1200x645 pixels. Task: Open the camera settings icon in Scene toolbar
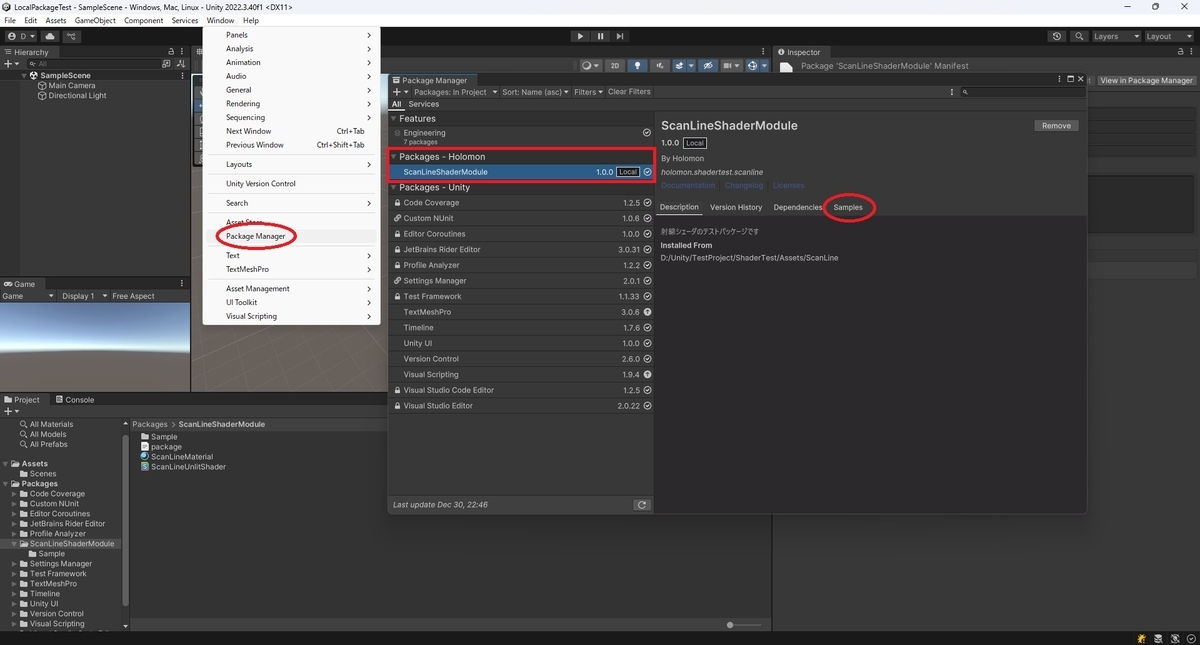[729, 64]
